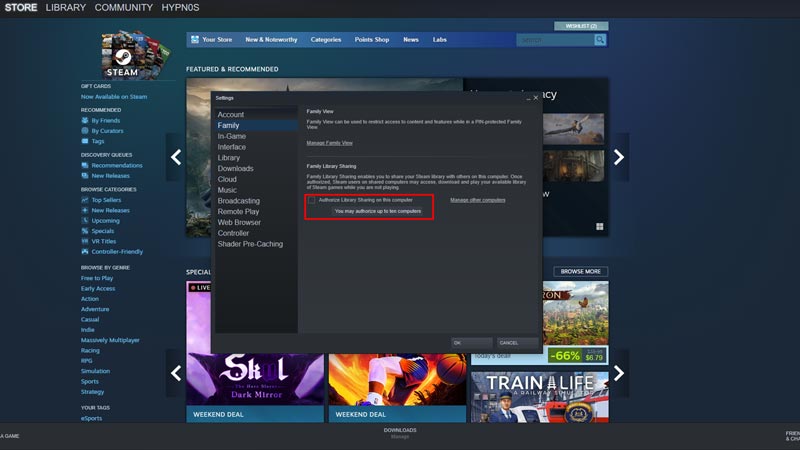Open Manage other computers link
The height and width of the screenshot is (450, 800).
tap(478, 200)
